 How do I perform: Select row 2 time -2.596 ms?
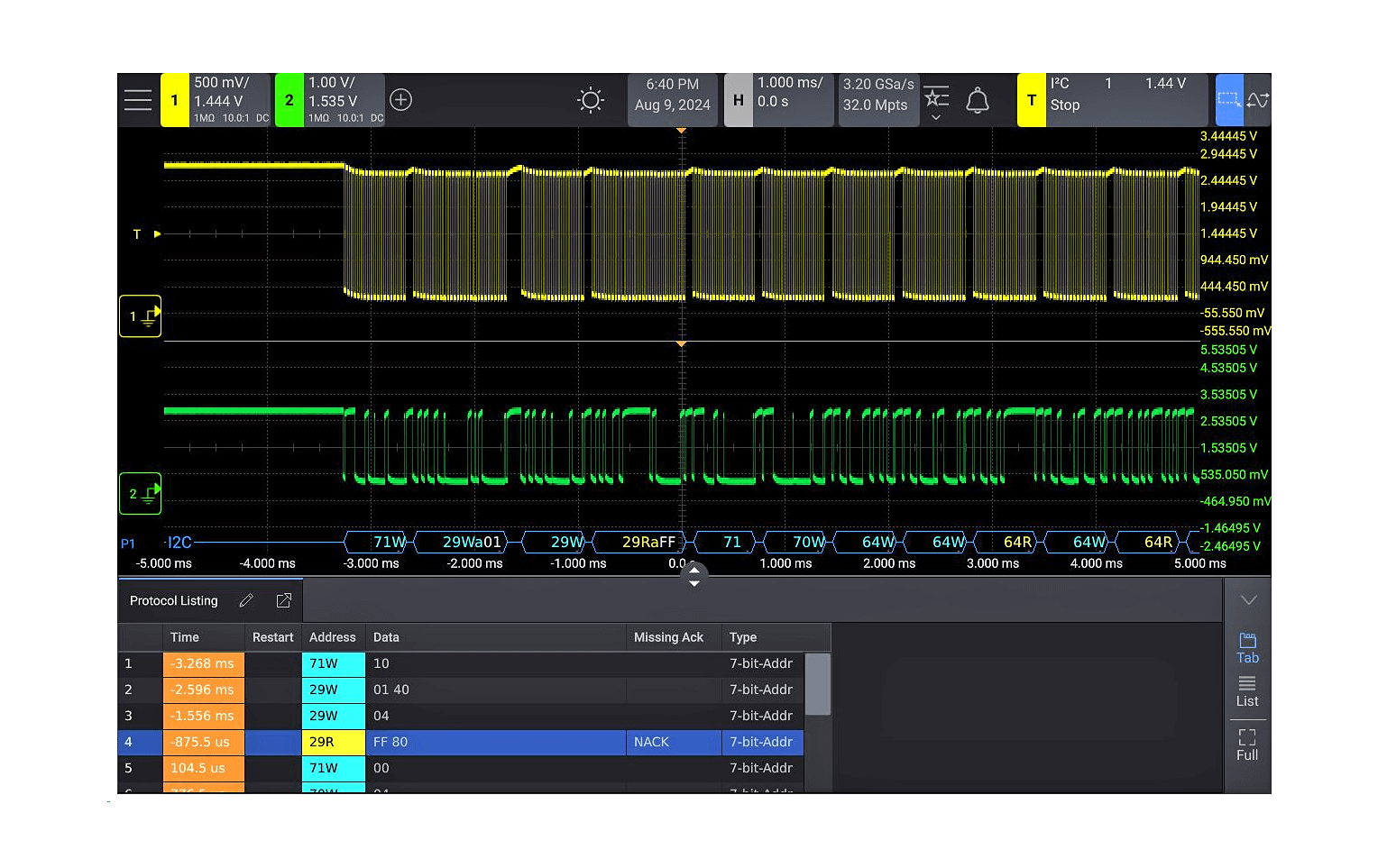204,690
